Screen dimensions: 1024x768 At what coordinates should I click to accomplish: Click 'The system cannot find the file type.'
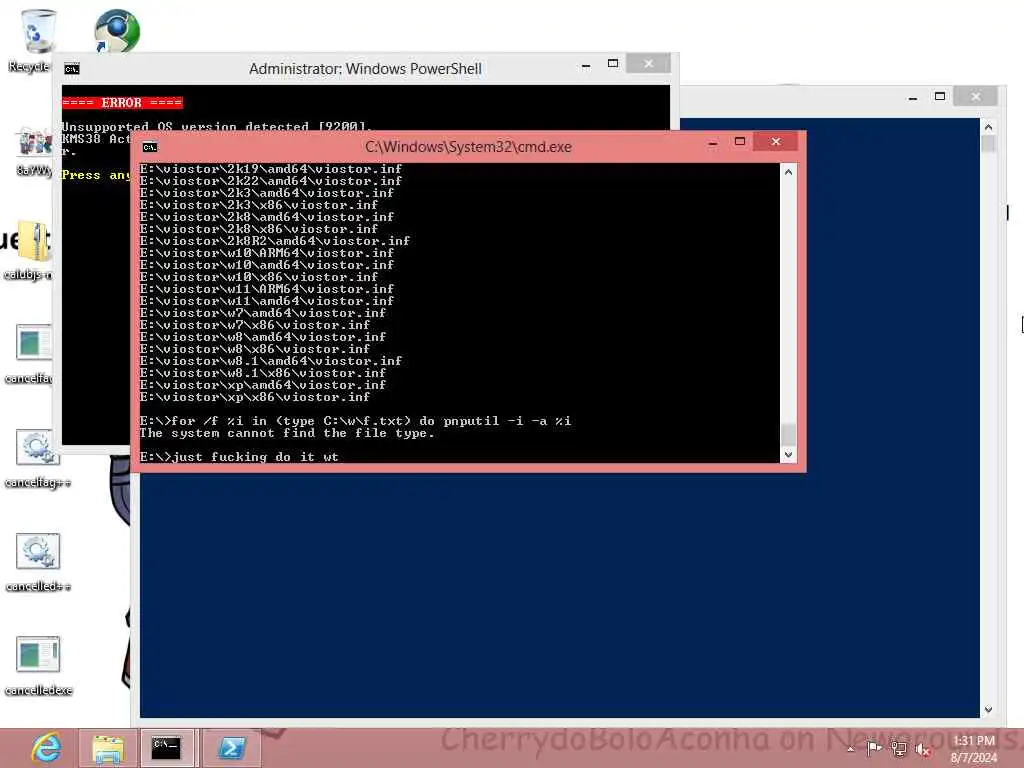coord(287,433)
